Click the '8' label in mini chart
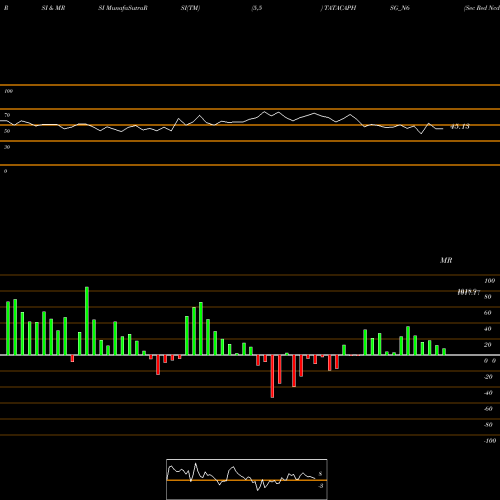Screen dimensions: 500x500 [x=320, y=474]
